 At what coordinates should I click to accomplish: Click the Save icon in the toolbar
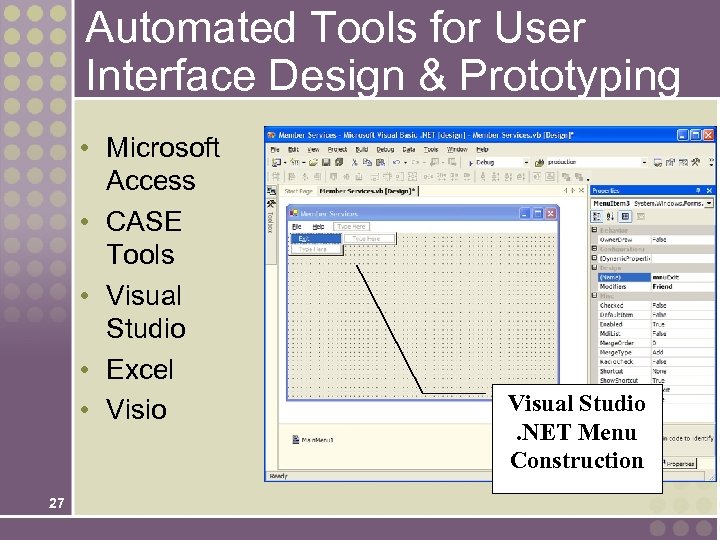326,162
